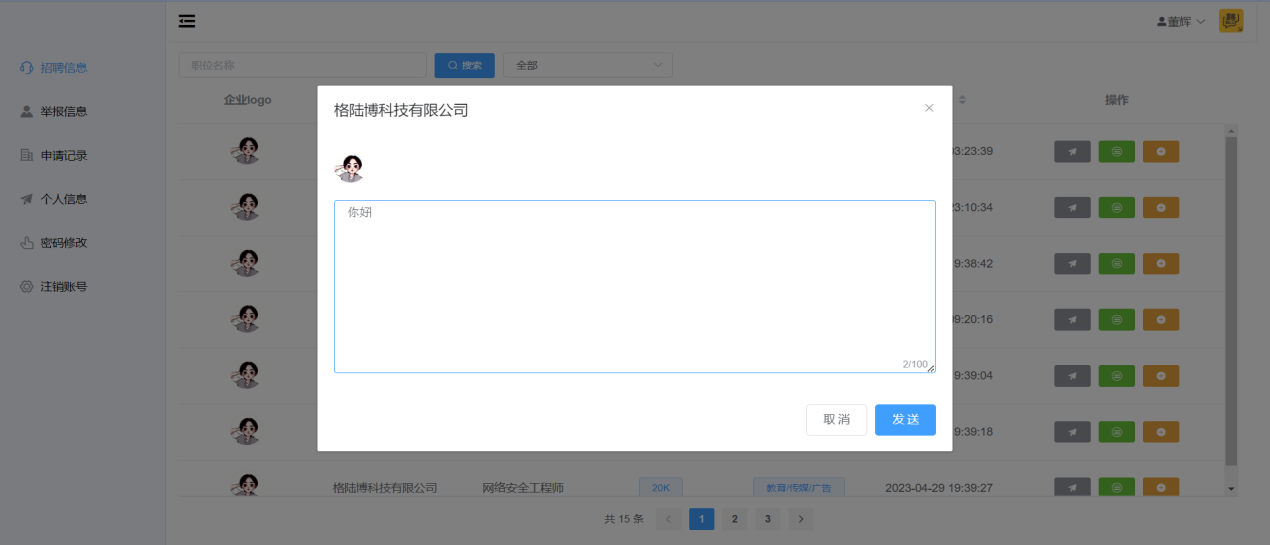Close the 格陆博科技有限公司 message dialog
This screenshot has width=1270, height=545.
(x=929, y=108)
